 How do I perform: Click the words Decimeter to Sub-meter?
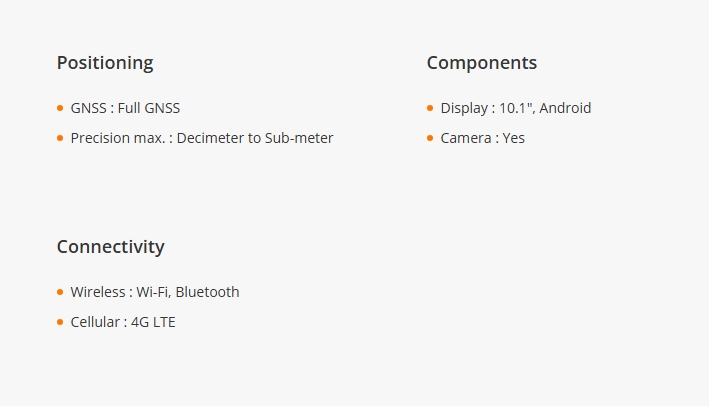[255, 138]
